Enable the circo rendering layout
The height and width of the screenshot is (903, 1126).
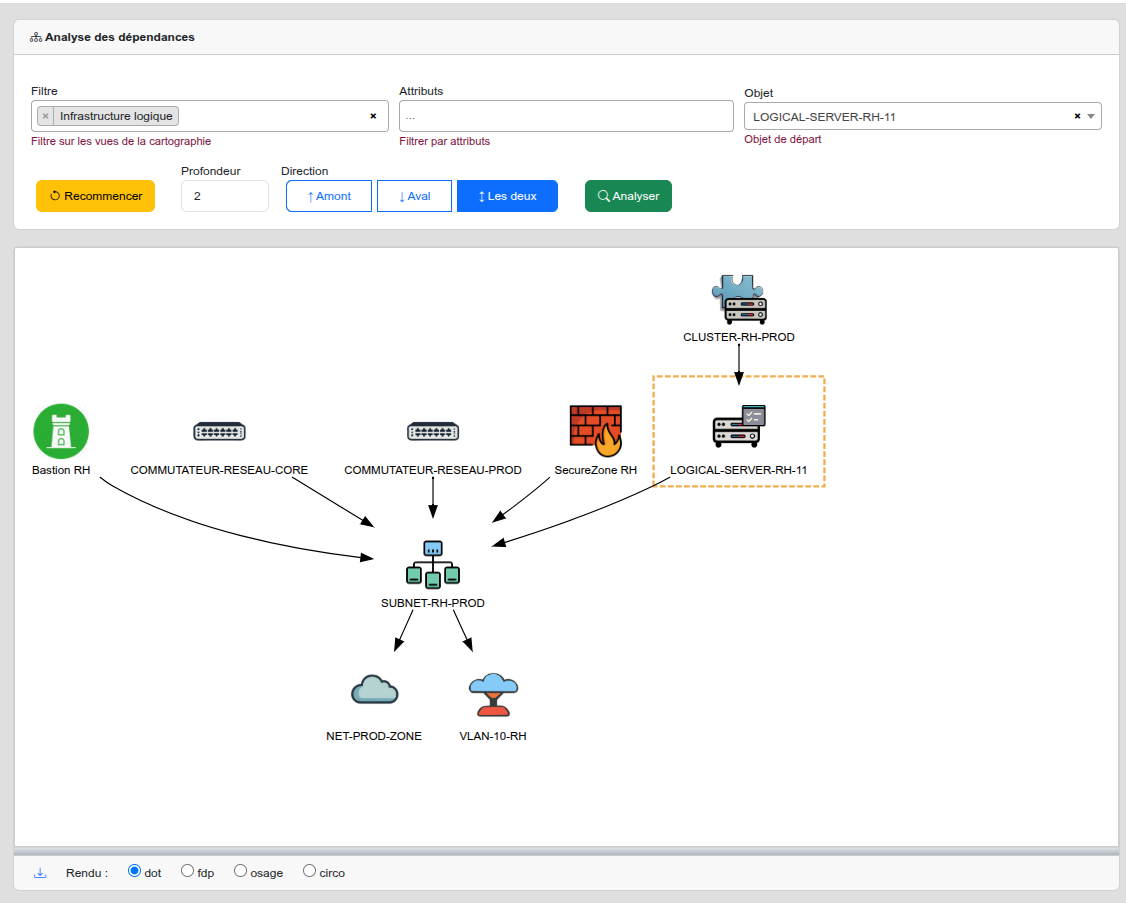click(x=309, y=871)
